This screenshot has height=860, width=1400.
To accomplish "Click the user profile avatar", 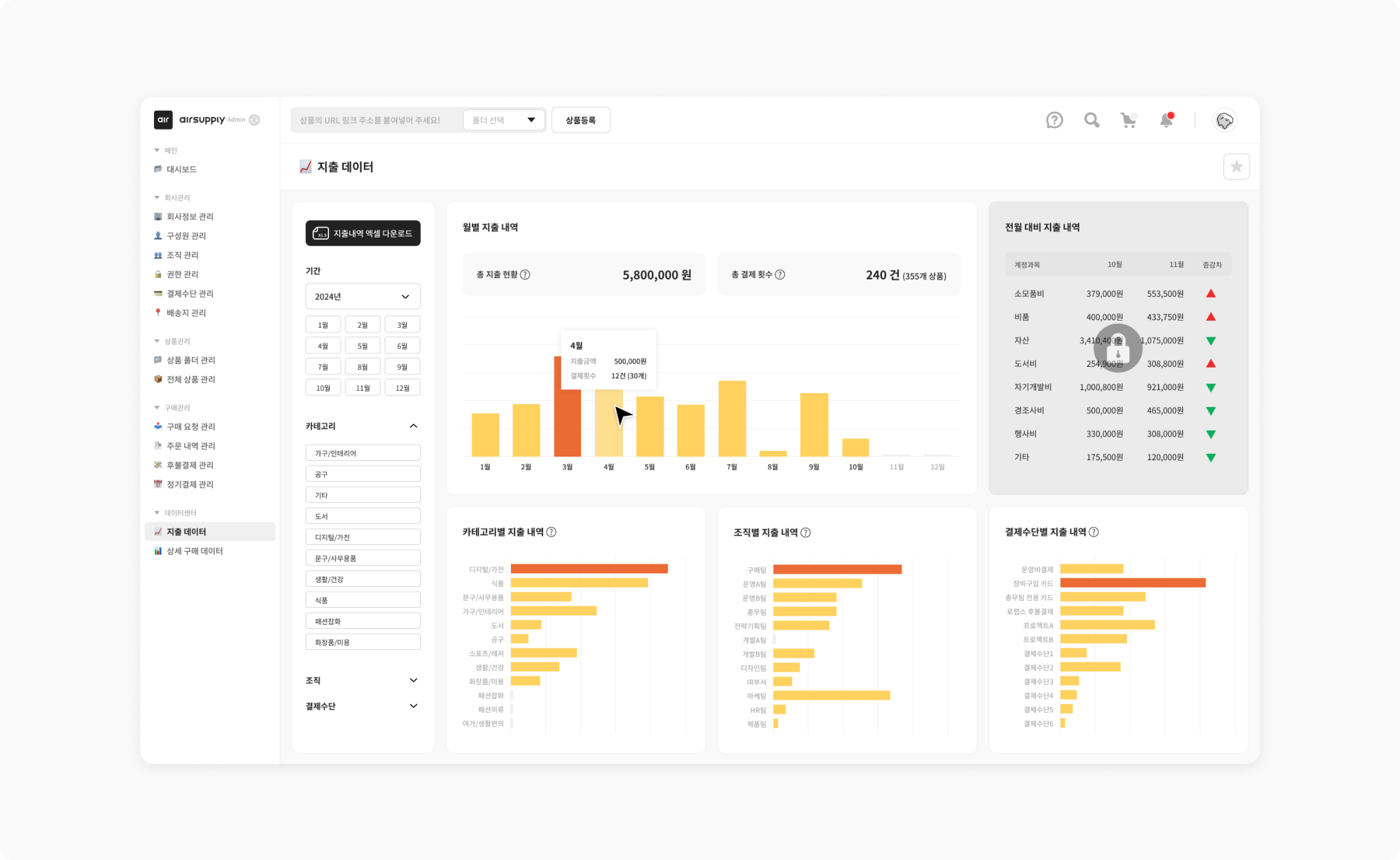I will (1224, 120).
